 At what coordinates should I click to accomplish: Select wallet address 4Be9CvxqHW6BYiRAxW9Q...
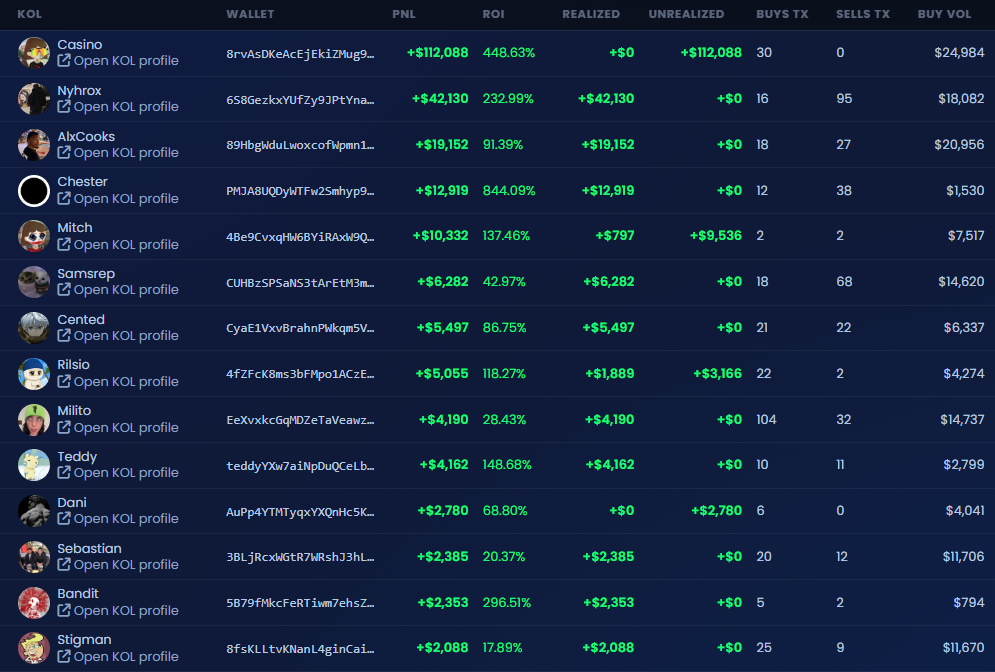tap(300, 237)
